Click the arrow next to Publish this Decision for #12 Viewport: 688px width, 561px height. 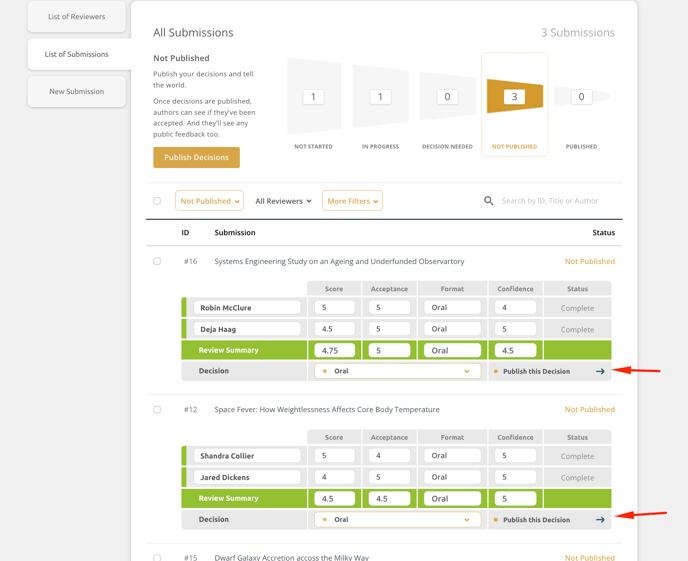600,520
